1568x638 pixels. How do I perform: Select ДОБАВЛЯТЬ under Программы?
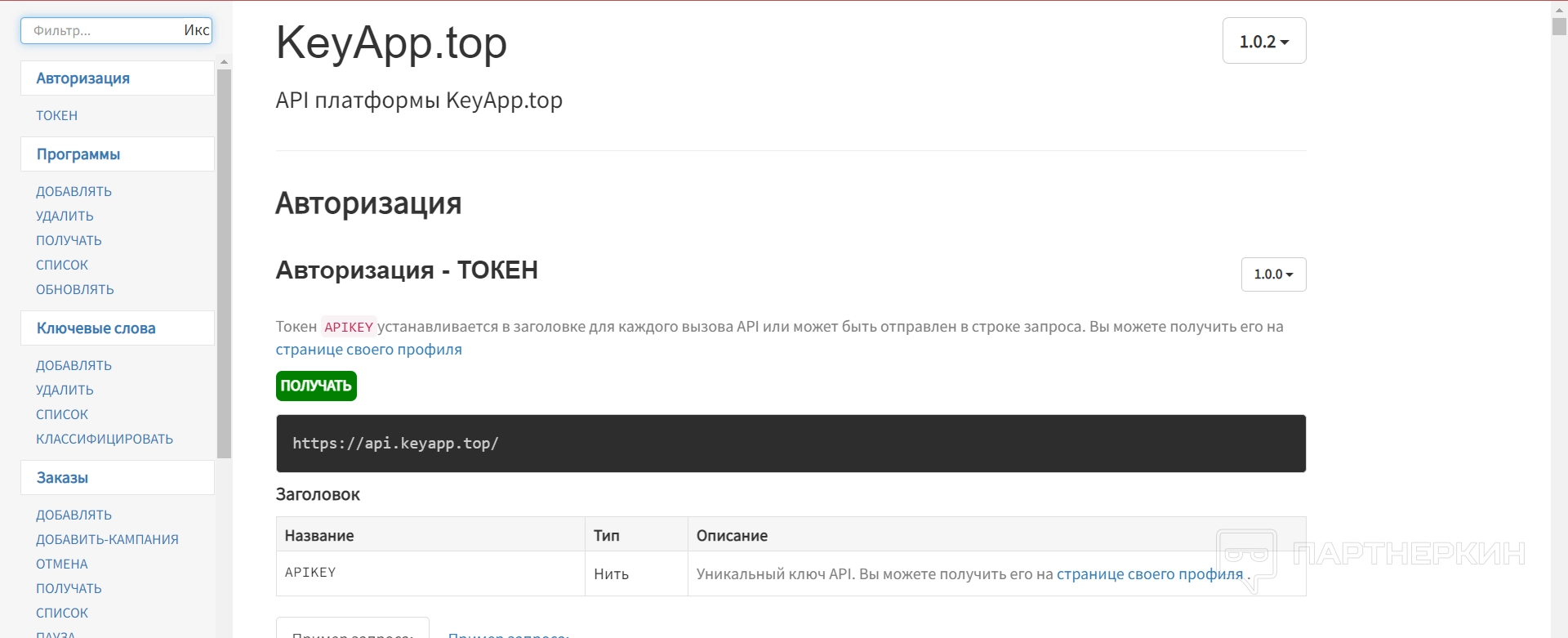pos(73,191)
